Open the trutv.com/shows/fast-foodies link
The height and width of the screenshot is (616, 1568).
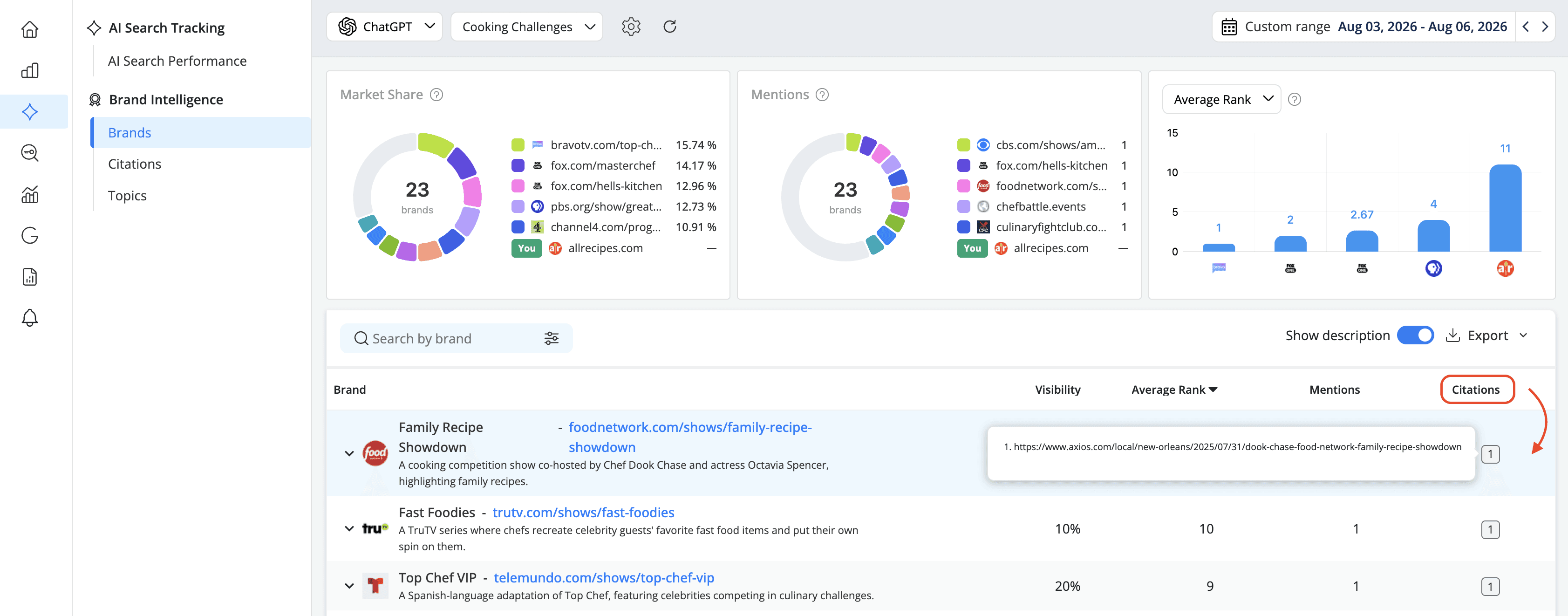click(x=583, y=513)
